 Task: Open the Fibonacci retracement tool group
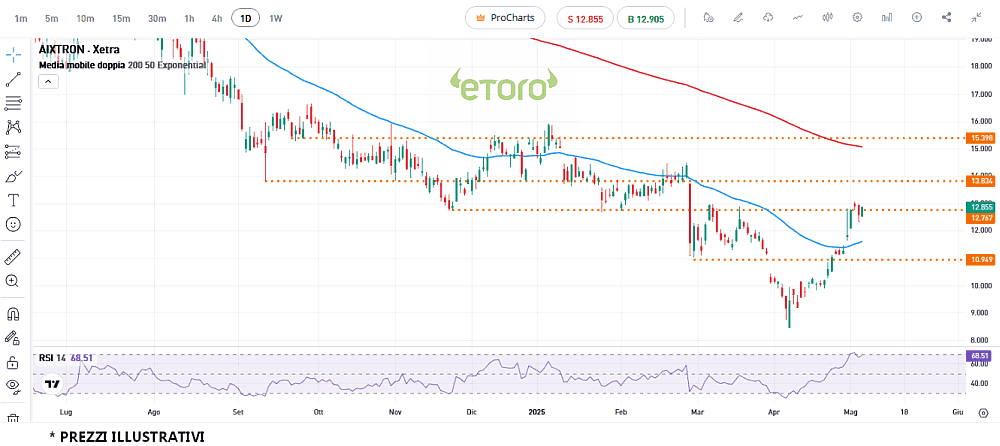point(13,103)
